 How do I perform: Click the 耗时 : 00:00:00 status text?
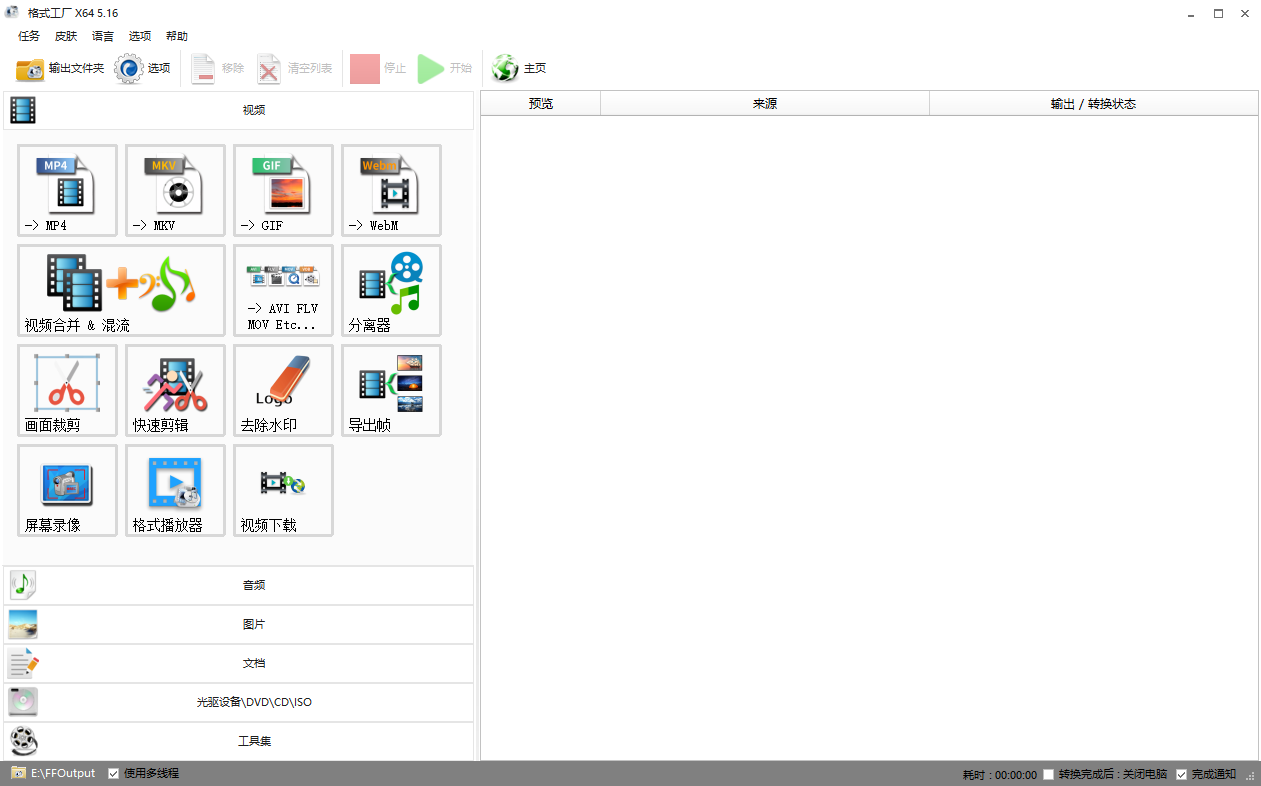1000,774
